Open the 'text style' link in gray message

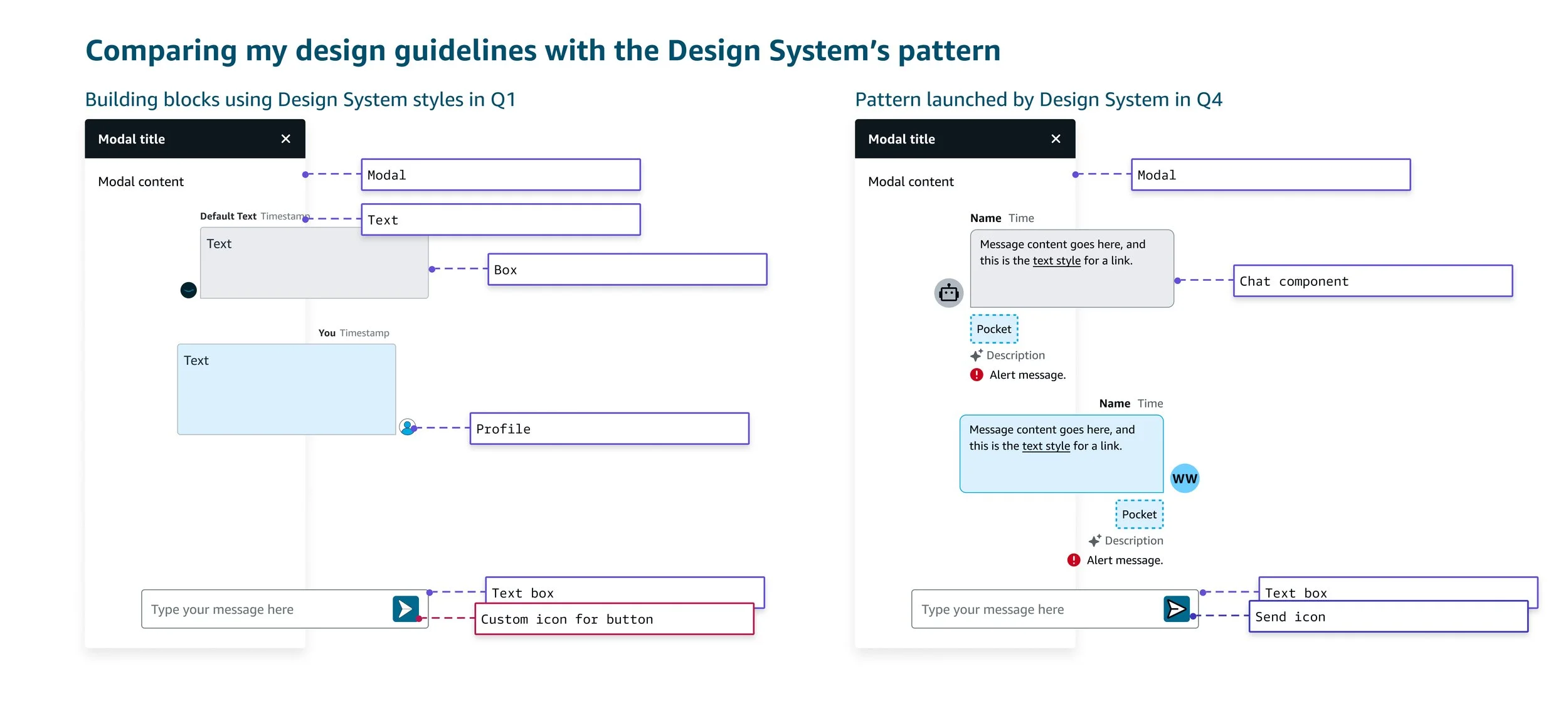[x=1056, y=261]
